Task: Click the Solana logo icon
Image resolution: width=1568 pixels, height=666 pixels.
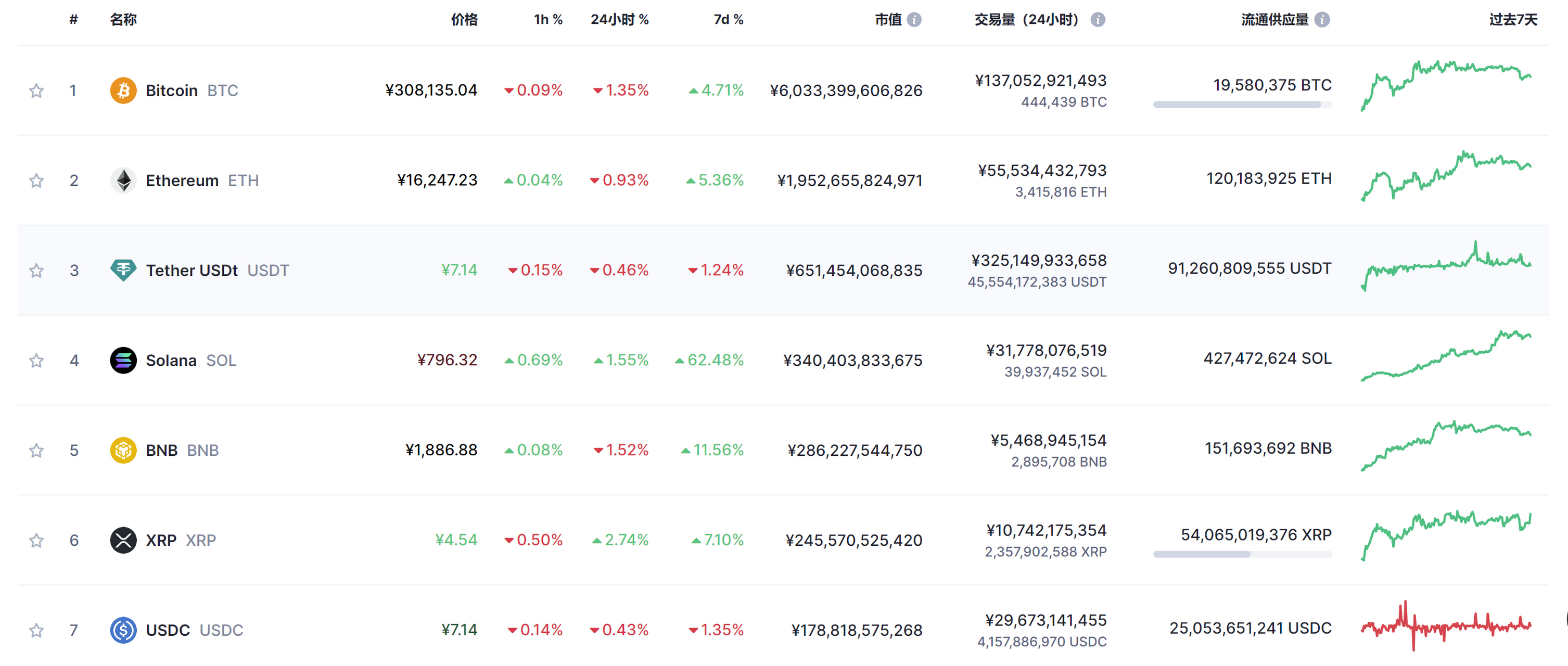Action: (123, 361)
